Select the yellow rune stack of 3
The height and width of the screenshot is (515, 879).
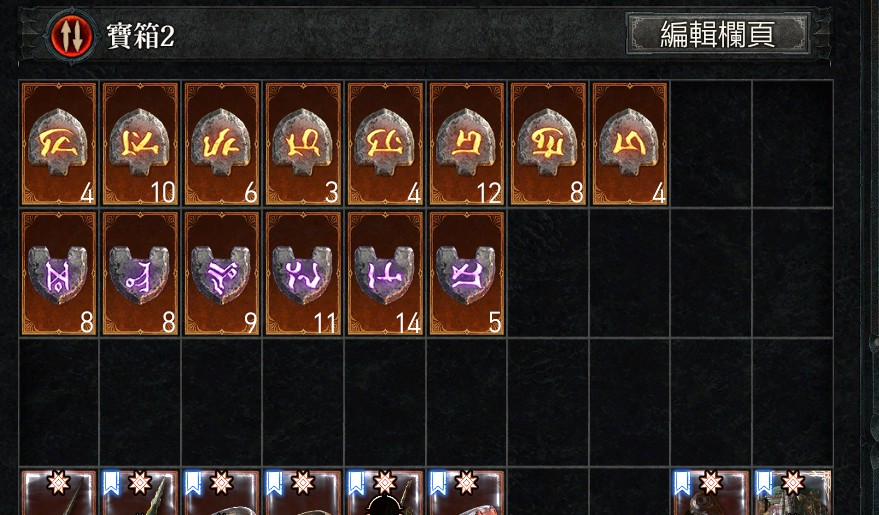click(303, 143)
